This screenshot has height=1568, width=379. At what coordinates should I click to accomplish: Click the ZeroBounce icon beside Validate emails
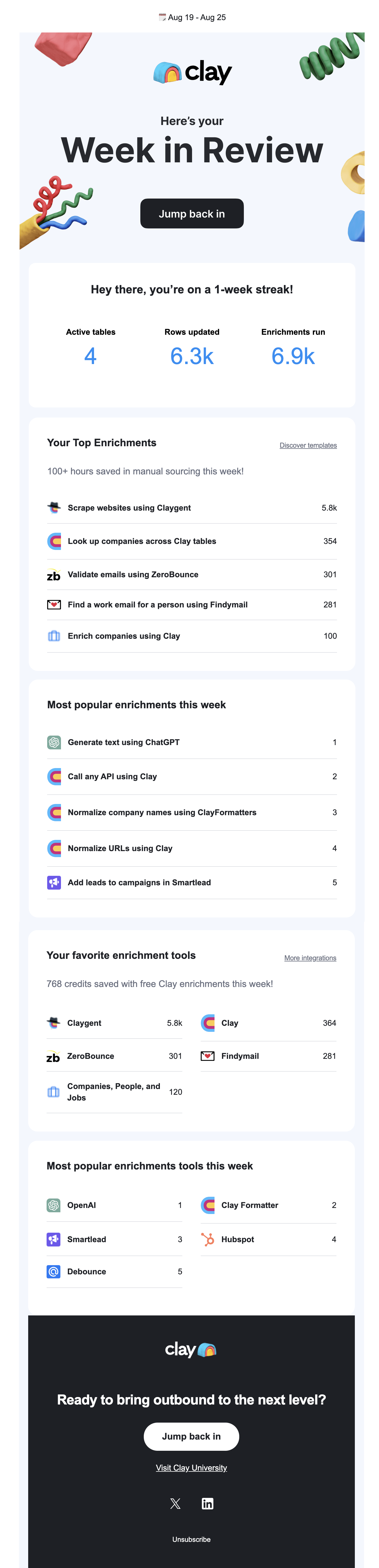coord(53,575)
